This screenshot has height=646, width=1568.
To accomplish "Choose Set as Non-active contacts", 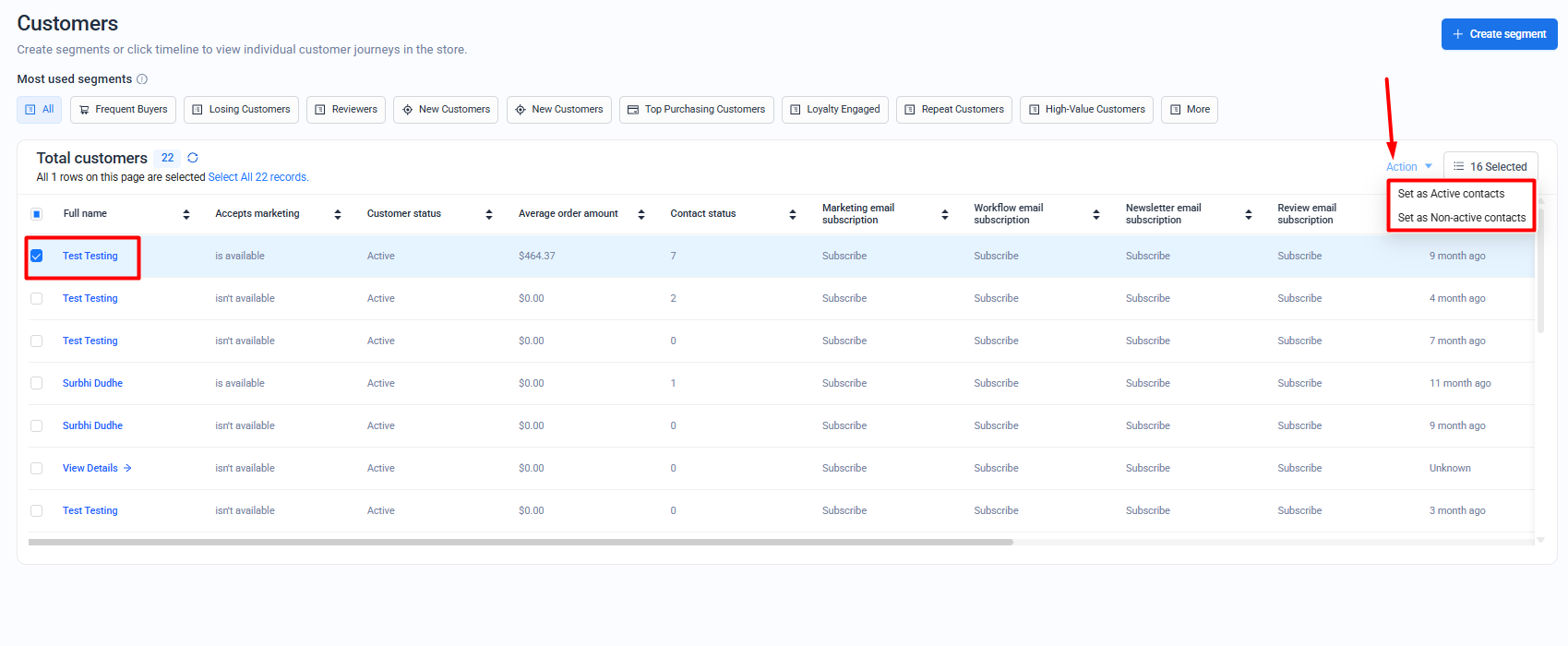I will pyautogui.click(x=1461, y=218).
